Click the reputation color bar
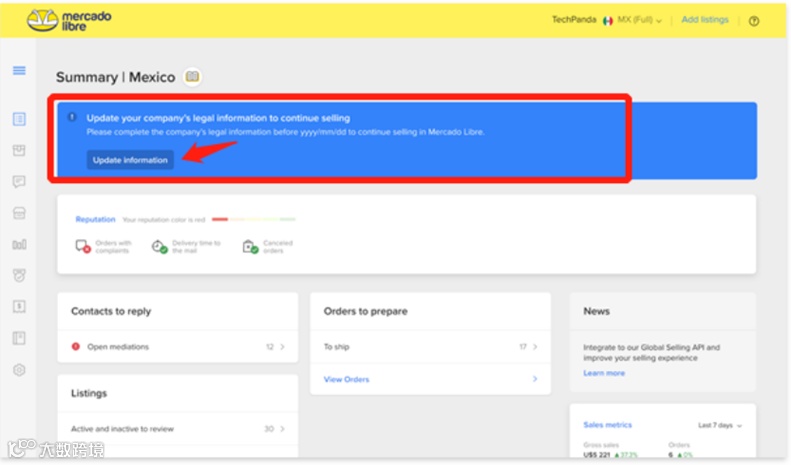Viewport: 791px width, 465px height. click(x=254, y=219)
